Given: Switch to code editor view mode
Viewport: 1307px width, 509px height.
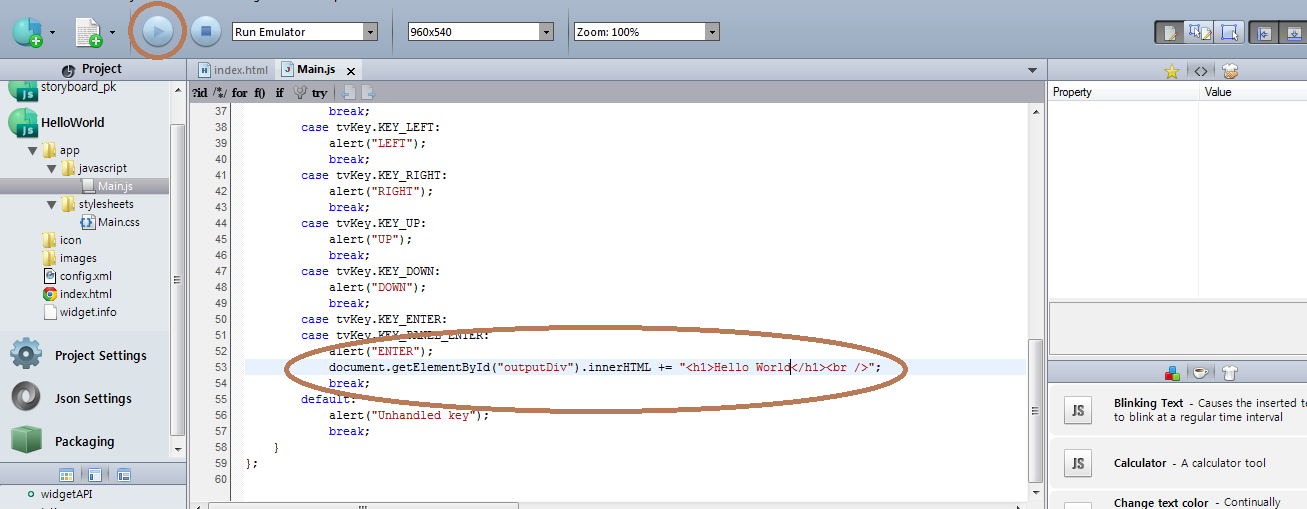Looking at the screenshot, I should click(1169, 32).
